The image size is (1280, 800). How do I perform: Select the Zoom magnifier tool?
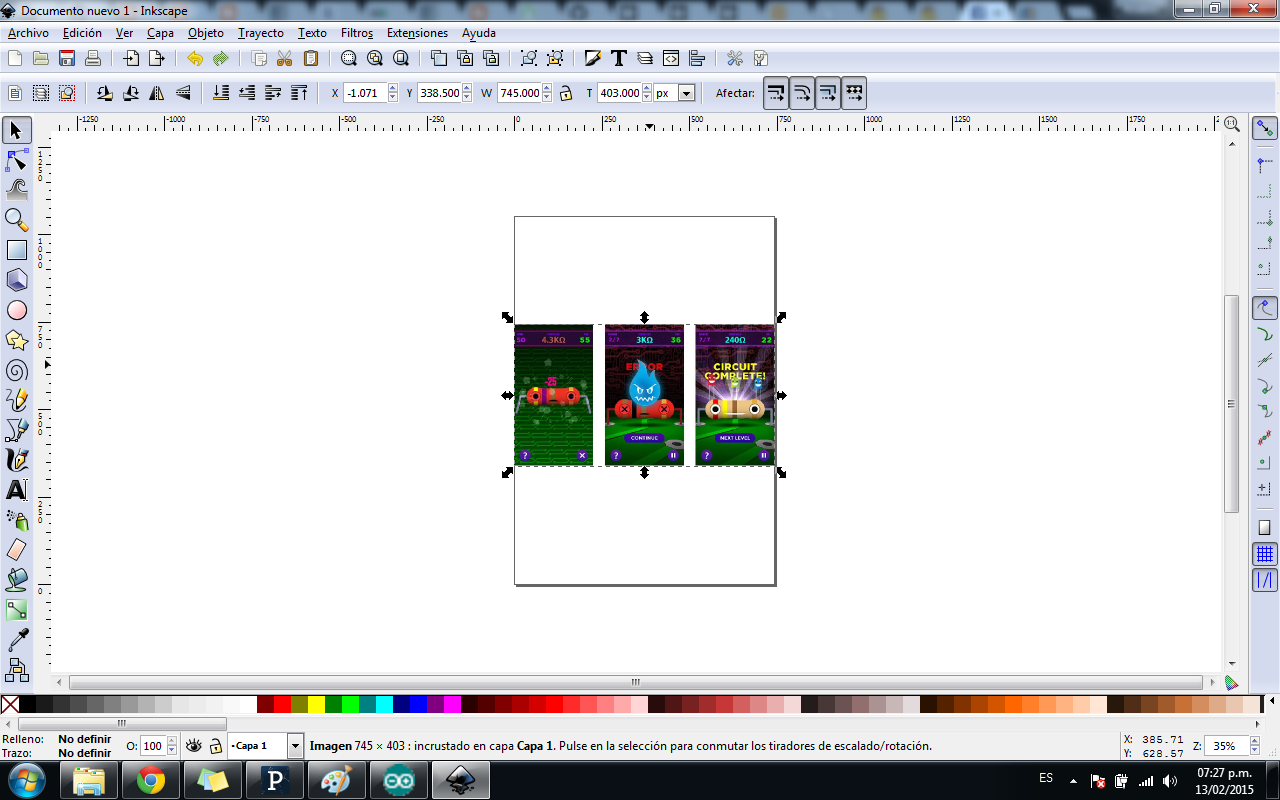(17, 220)
